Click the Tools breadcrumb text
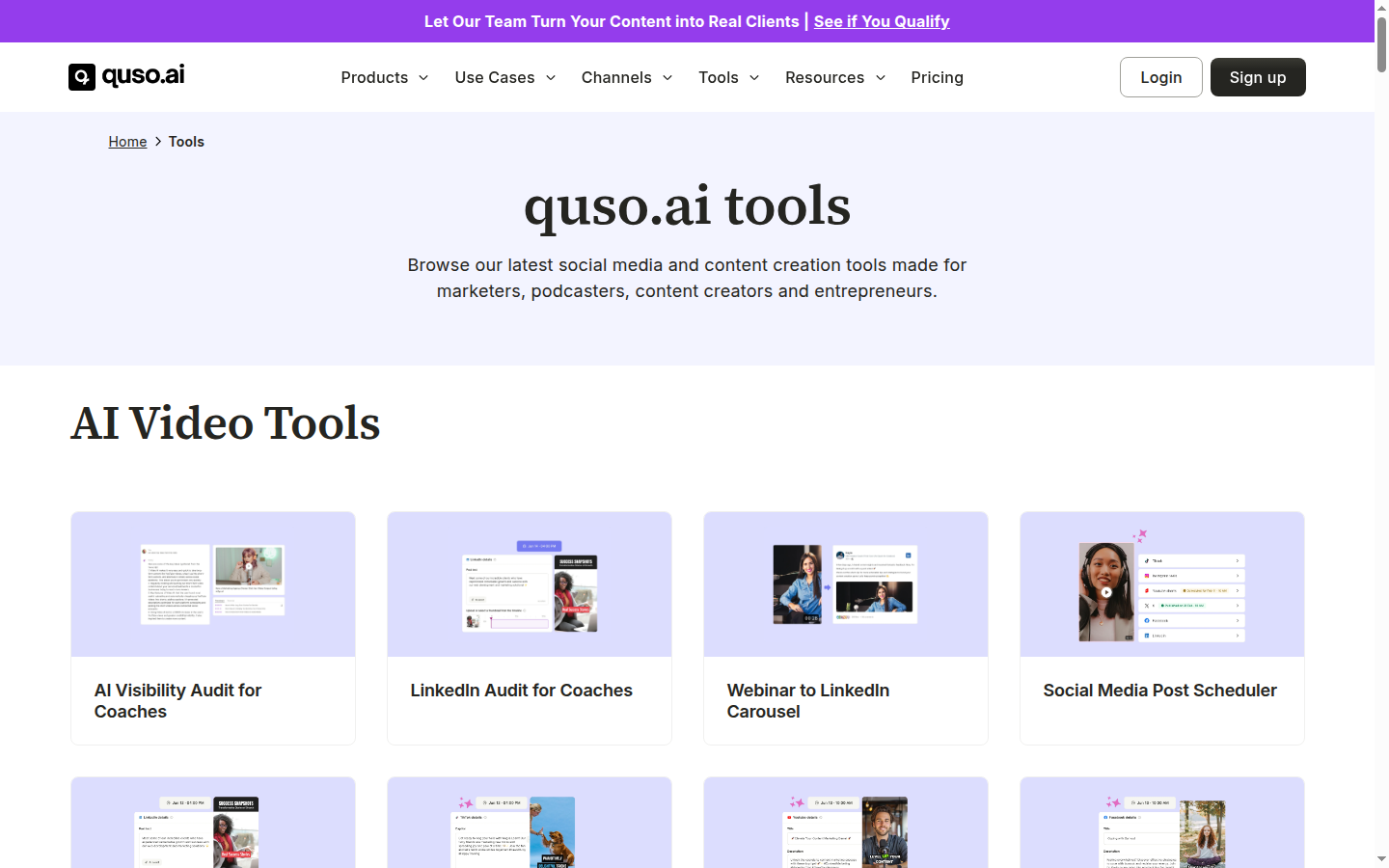The image size is (1389, 868). pyautogui.click(x=186, y=142)
